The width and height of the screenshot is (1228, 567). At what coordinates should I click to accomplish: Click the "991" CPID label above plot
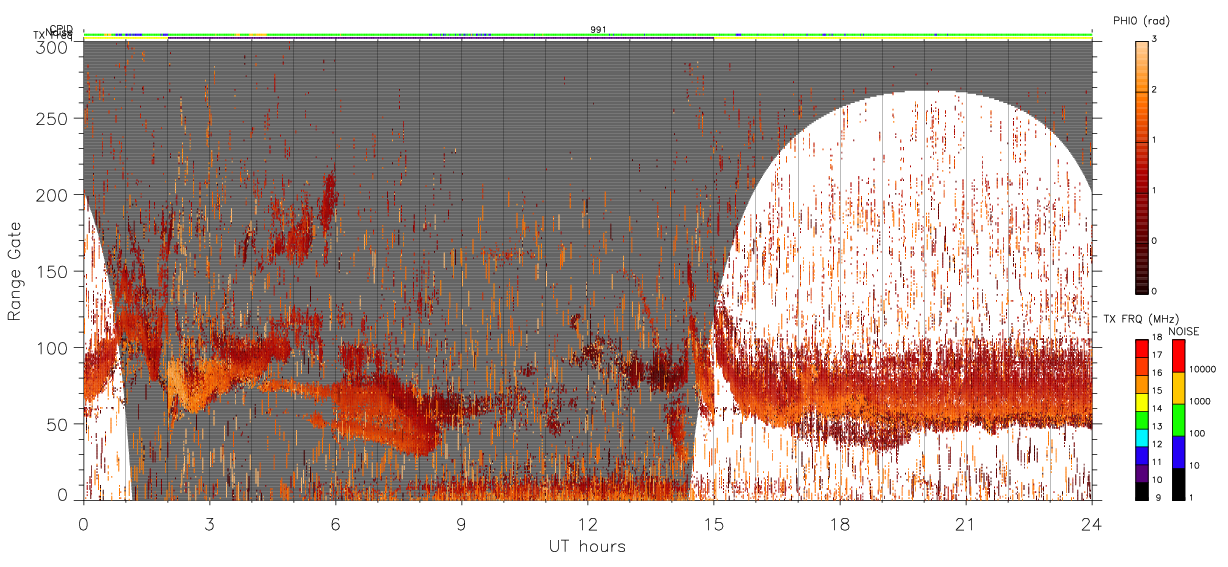tap(597, 30)
